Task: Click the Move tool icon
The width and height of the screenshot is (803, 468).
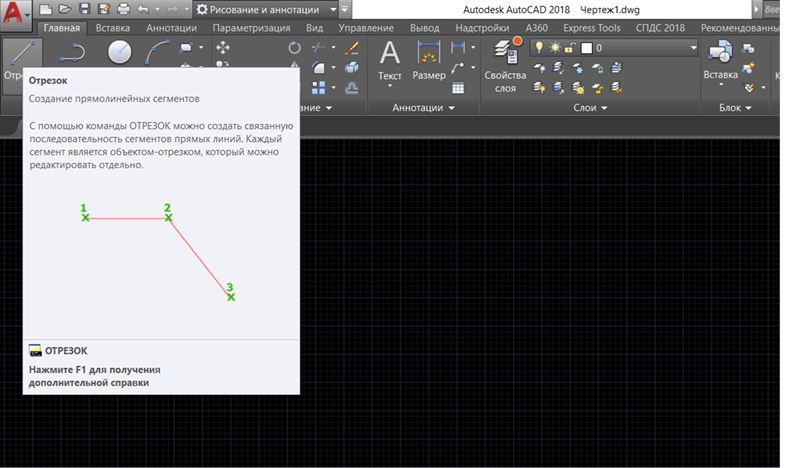Action: tap(222, 47)
